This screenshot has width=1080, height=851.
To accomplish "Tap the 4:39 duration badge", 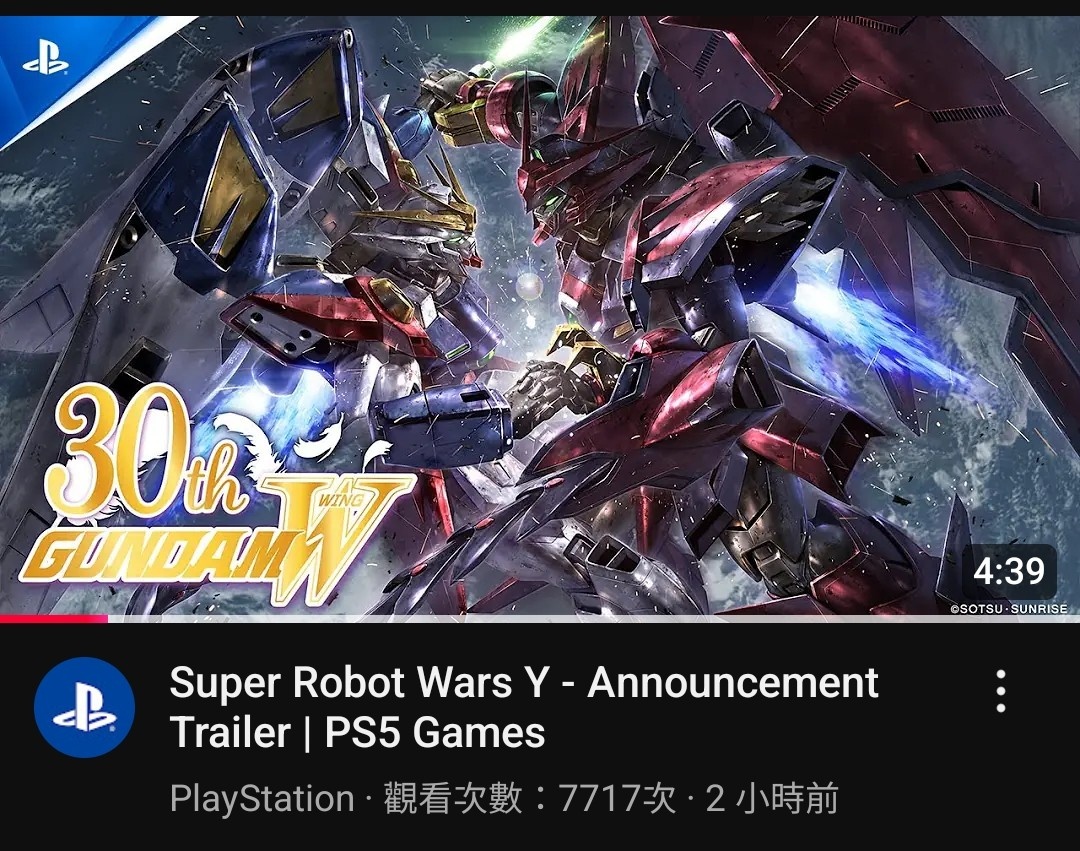I will point(1009,571).
